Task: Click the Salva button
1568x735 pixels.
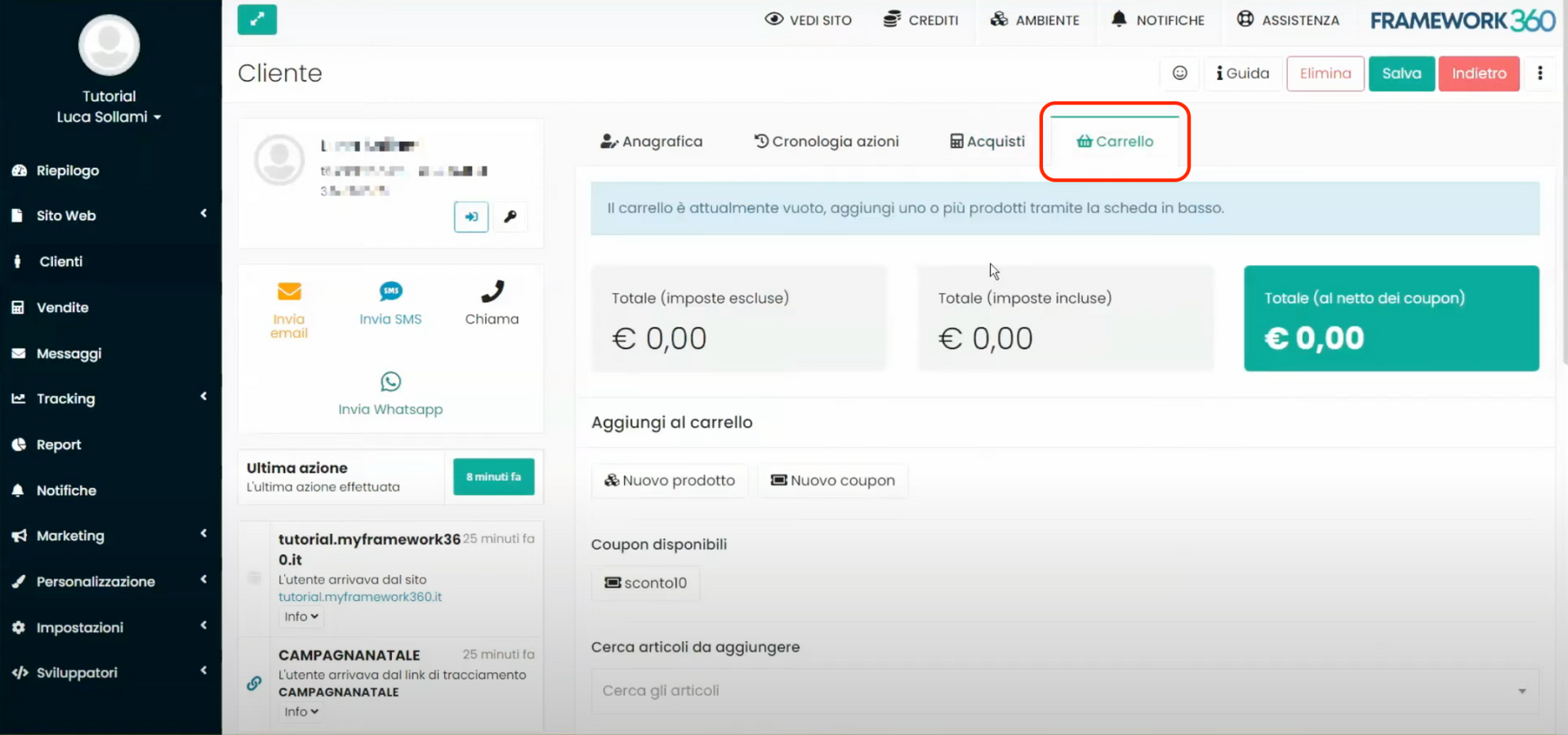Action: 1401,73
